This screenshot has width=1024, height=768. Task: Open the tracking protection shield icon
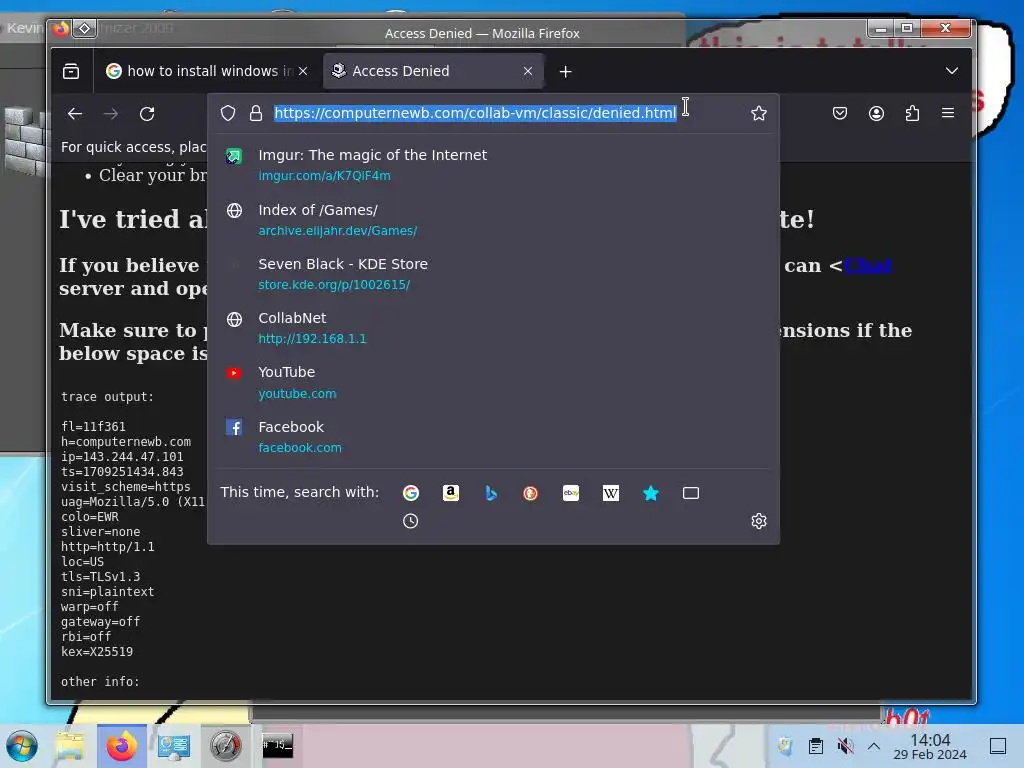point(228,113)
